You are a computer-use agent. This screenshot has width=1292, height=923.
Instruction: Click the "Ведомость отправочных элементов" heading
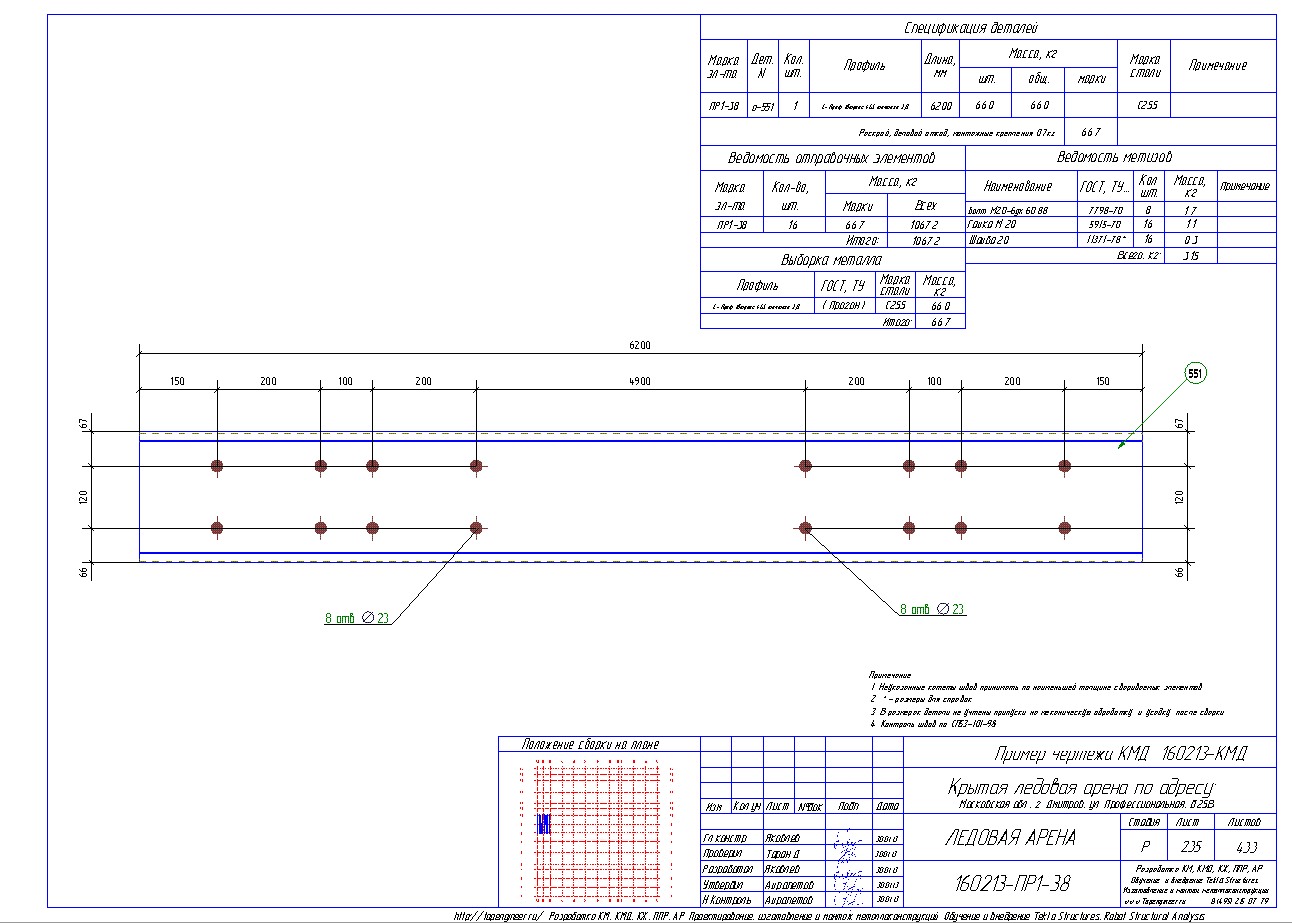tap(831, 158)
